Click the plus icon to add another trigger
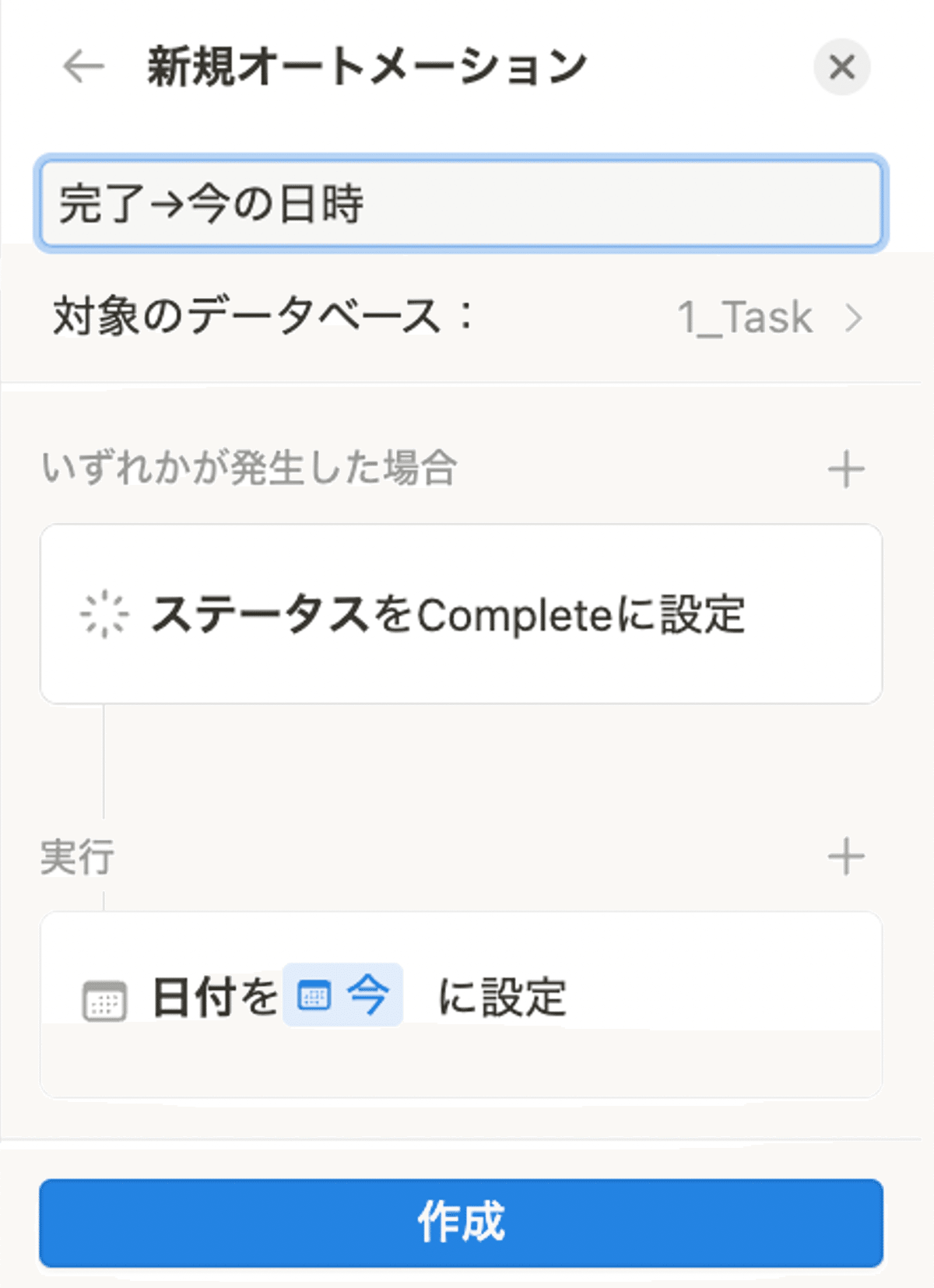This screenshot has width=934, height=1288. 845,468
